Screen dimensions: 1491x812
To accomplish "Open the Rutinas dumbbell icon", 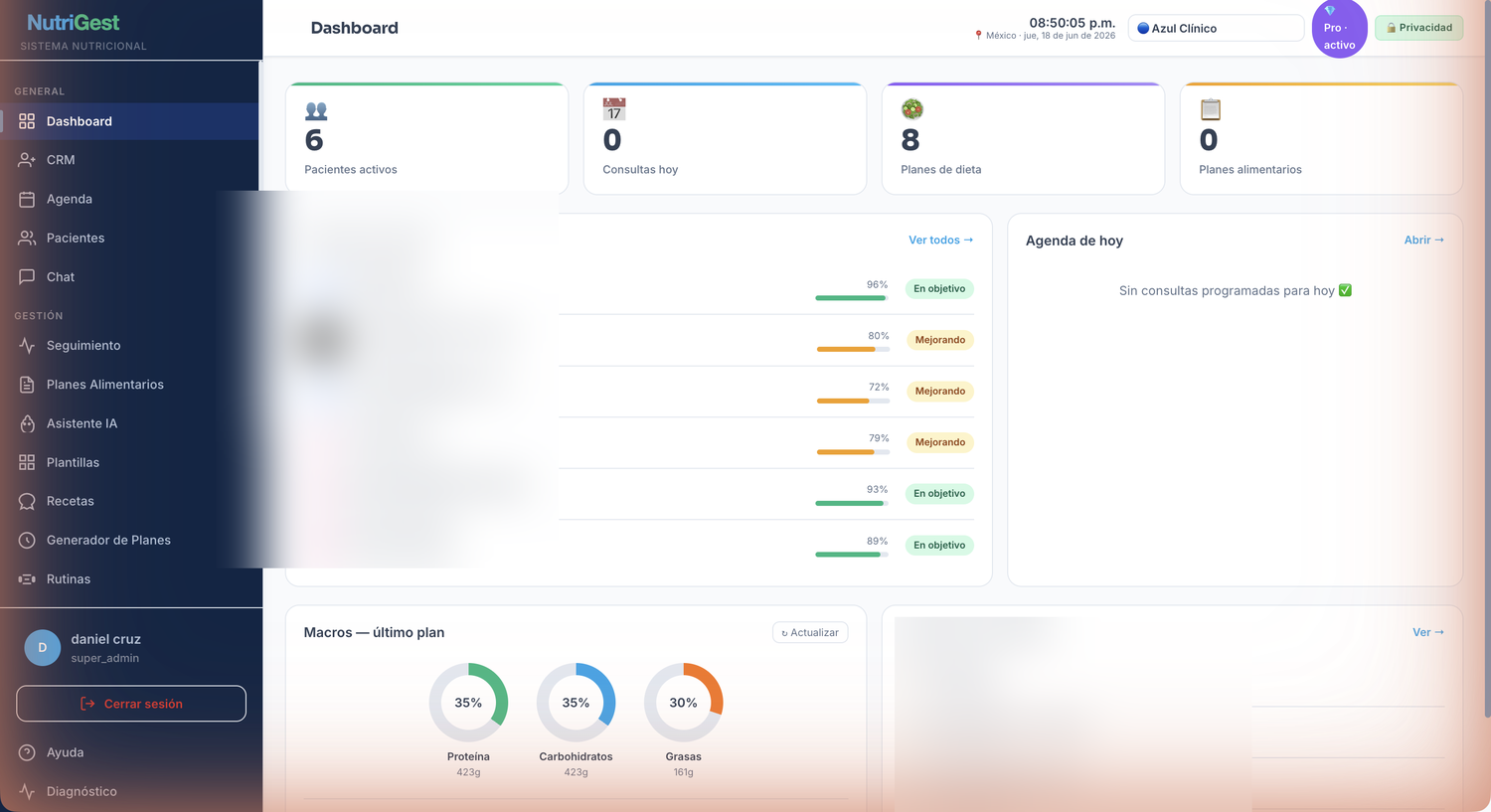I will coord(27,579).
